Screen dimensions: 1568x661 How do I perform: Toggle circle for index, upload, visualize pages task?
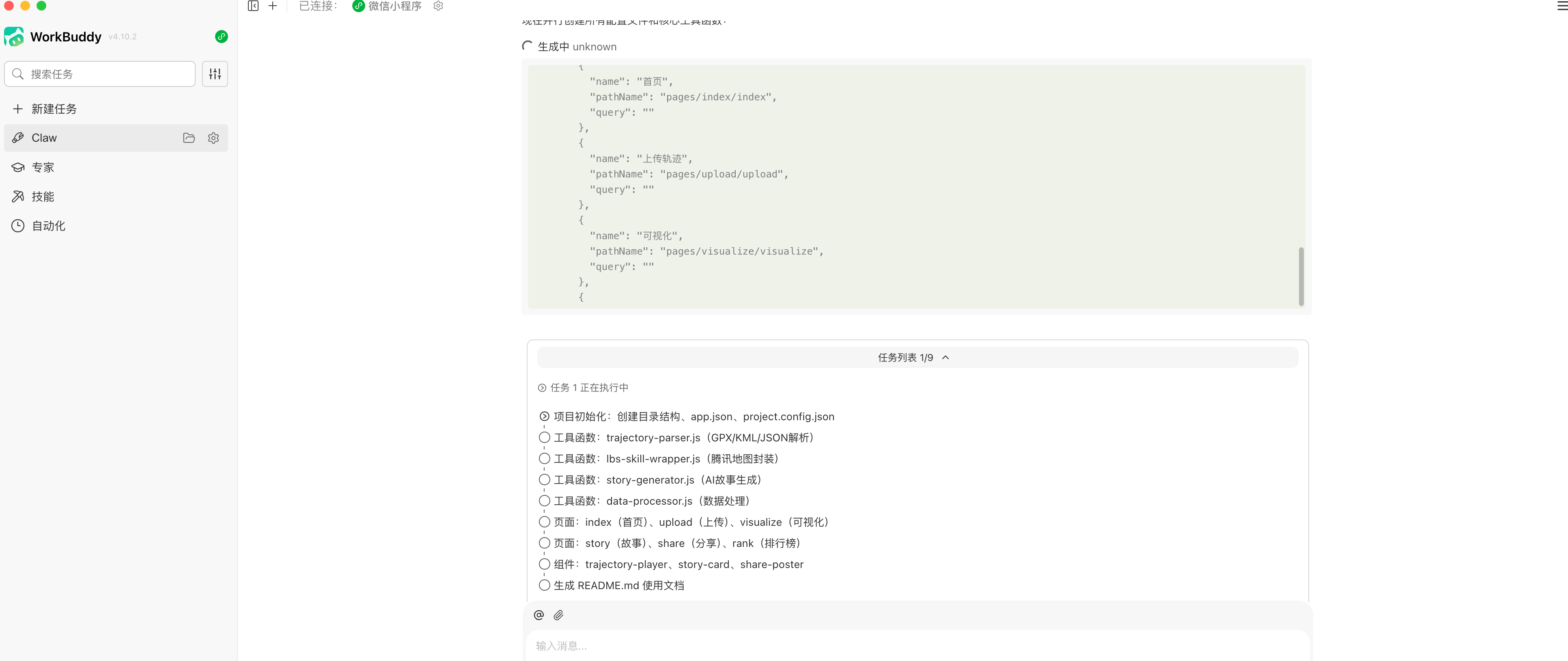click(x=544, y=522)
